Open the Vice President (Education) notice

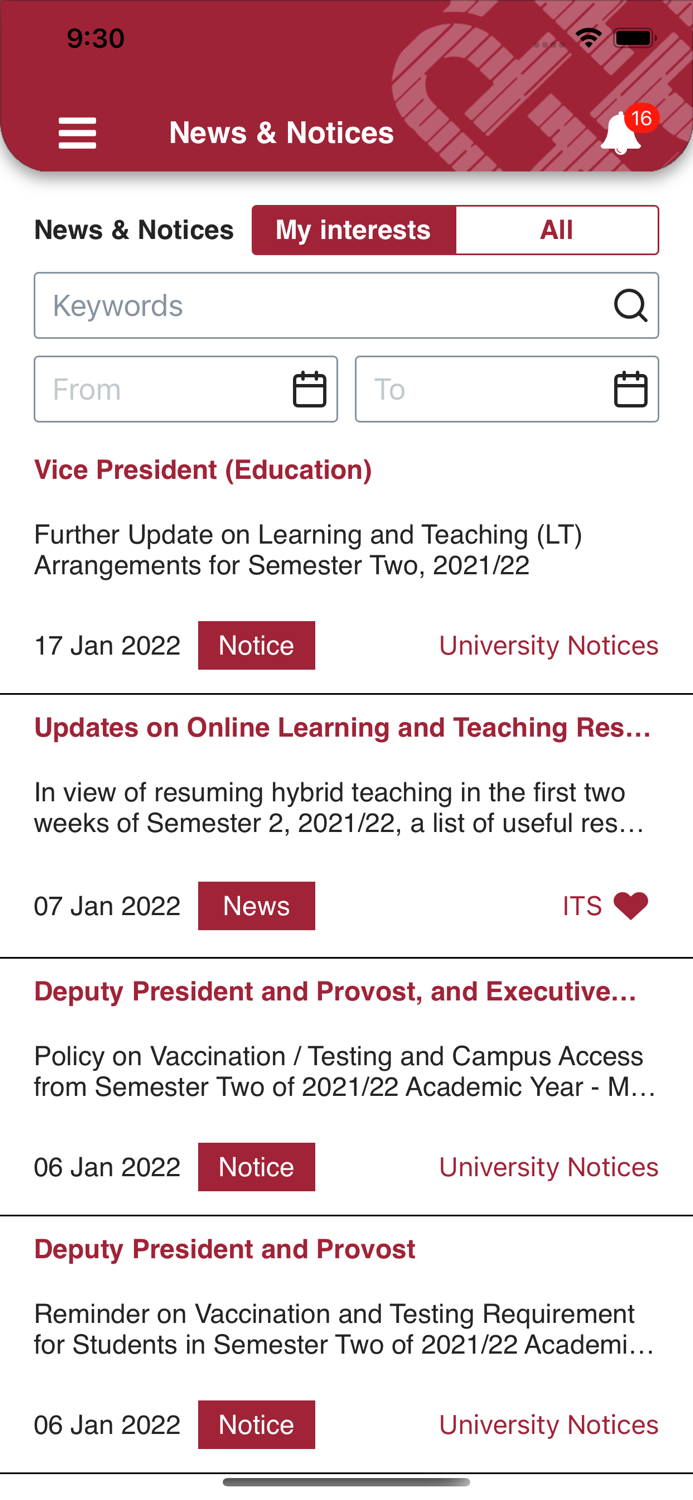203,469
